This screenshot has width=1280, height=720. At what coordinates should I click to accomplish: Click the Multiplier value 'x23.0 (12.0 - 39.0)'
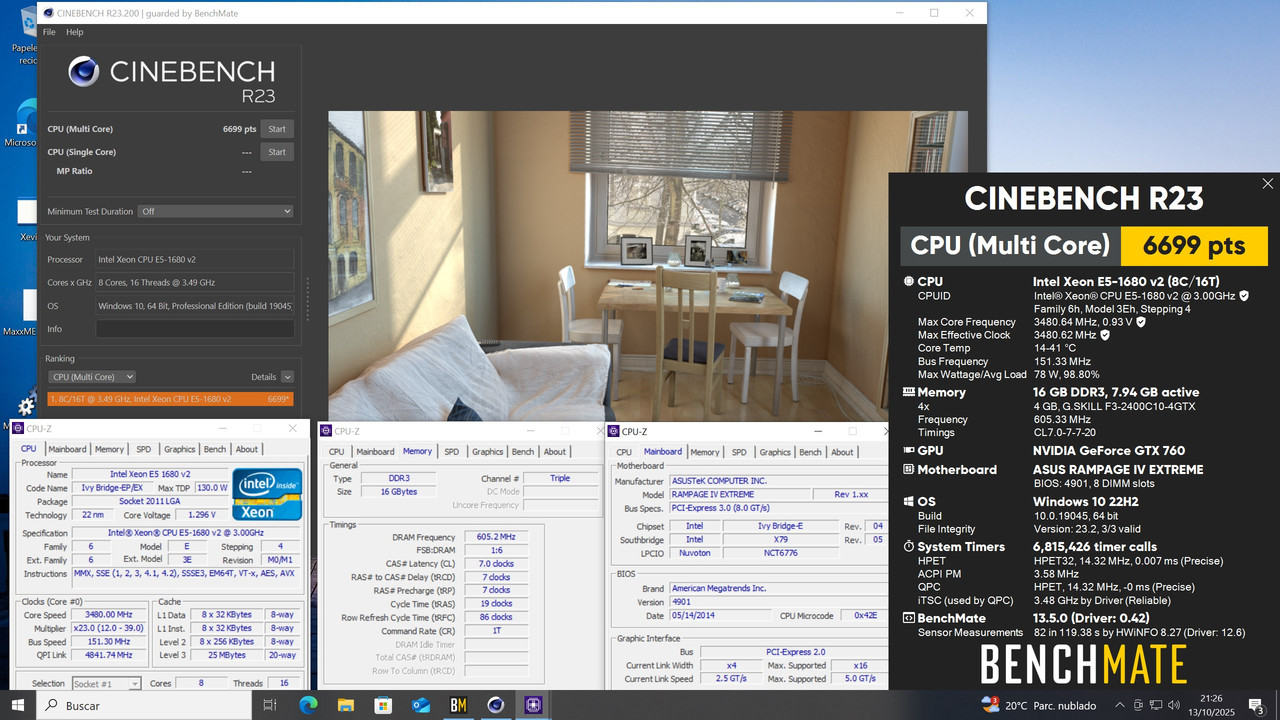click(x=109, y=628)
